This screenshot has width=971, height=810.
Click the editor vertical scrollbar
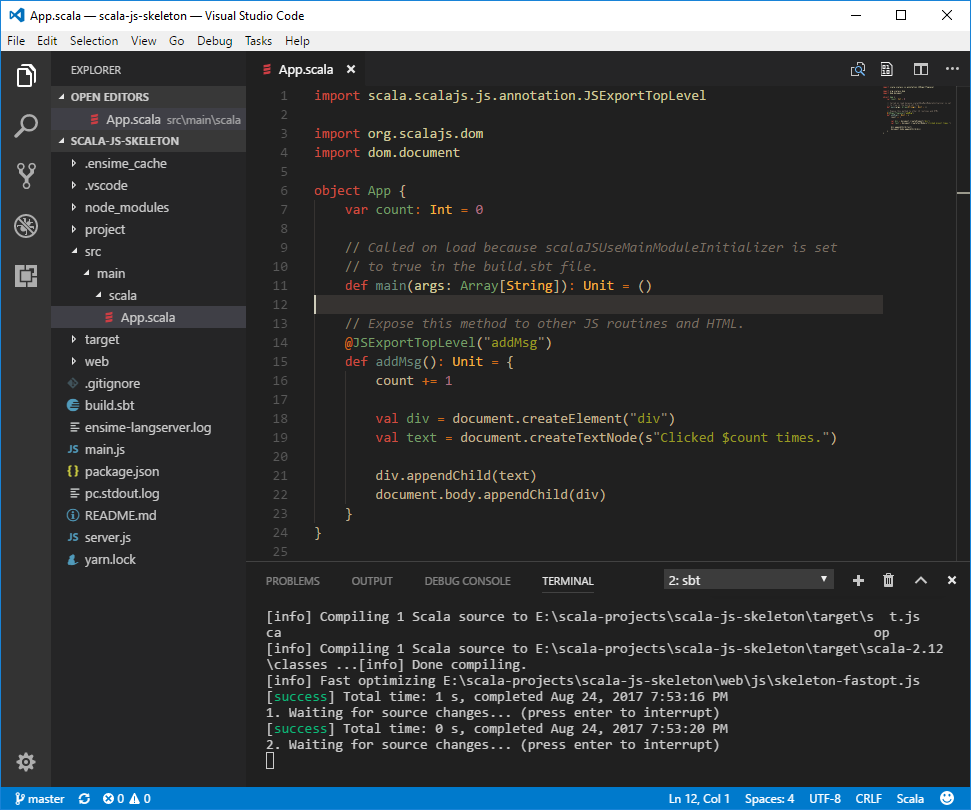click(x=963, y=322)
